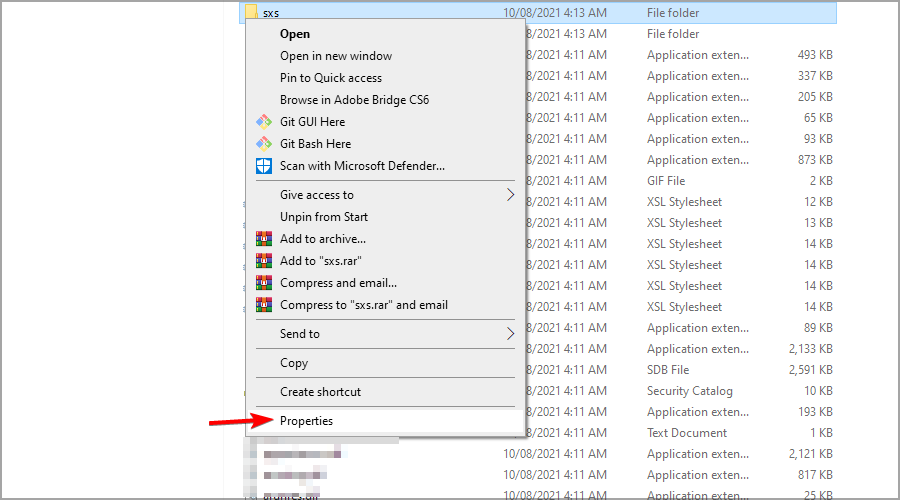The image size is (900, 500).
Task: Click the 337 KB size cell
Action: (x=814, y=76)
